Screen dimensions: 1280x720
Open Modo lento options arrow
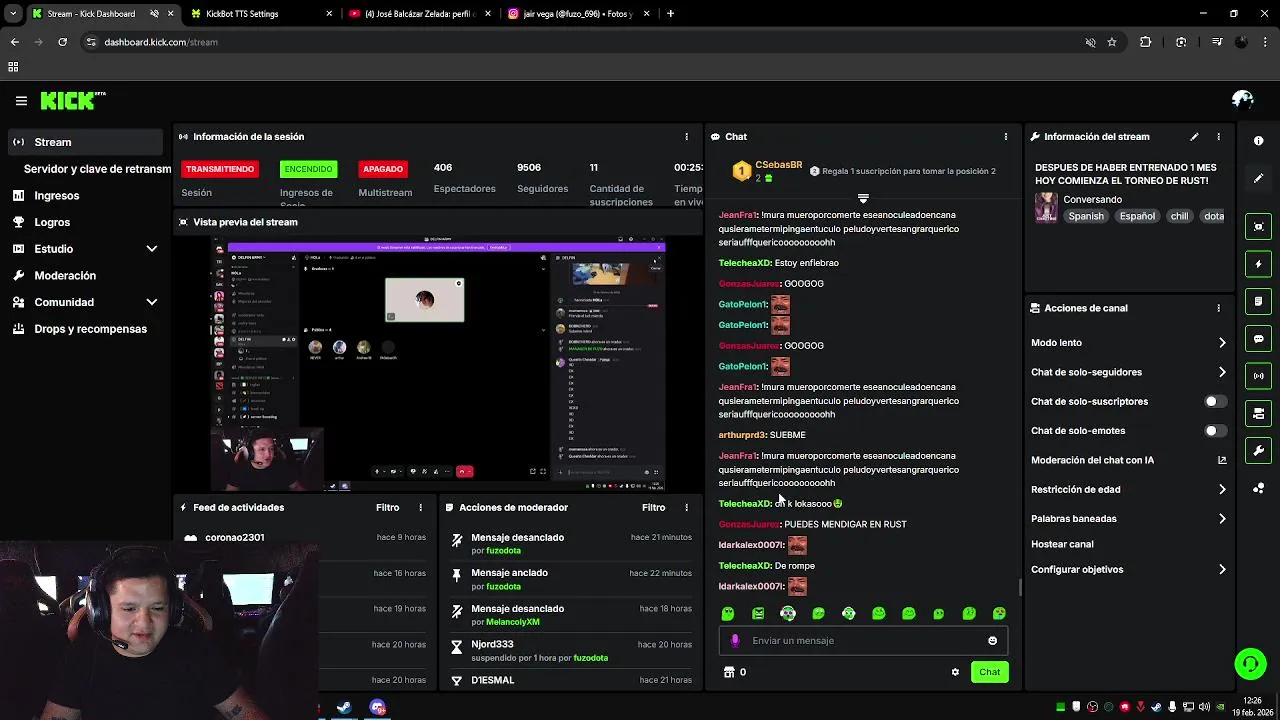[x=1222, y=343]
